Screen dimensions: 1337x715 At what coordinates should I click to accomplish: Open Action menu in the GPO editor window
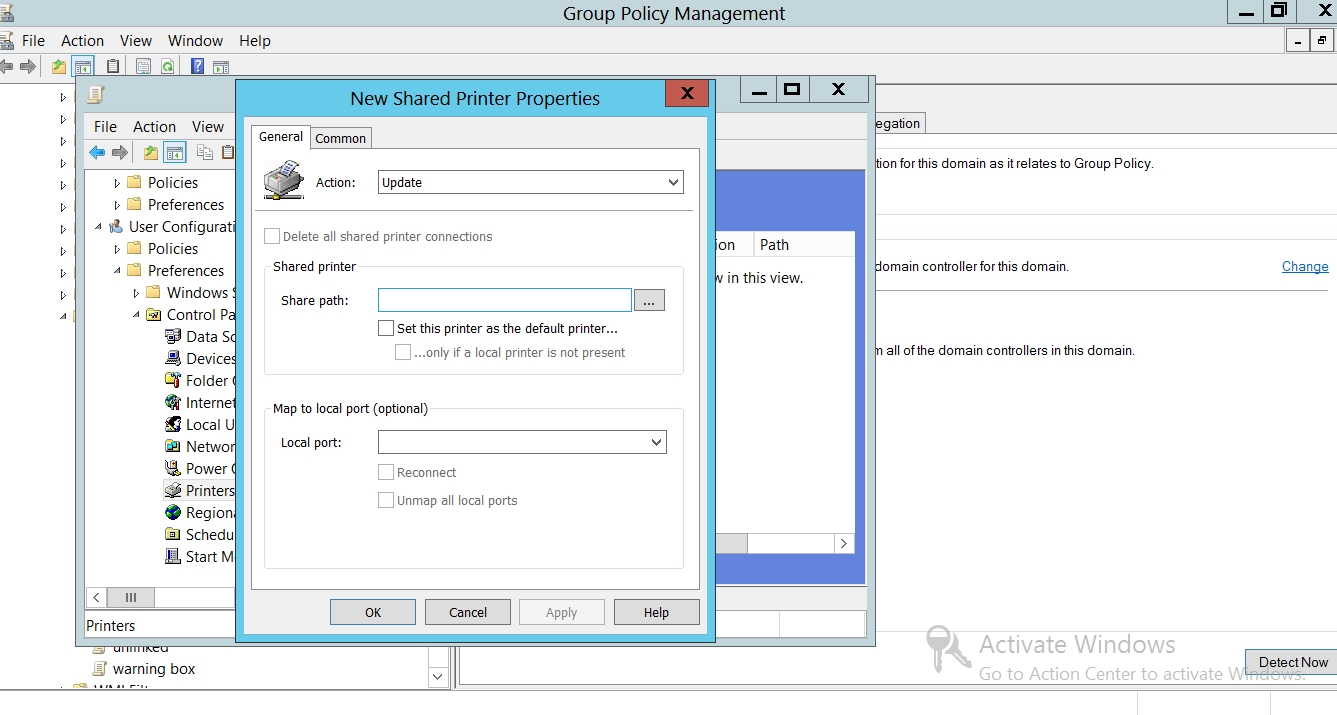[x=154, y=126]
